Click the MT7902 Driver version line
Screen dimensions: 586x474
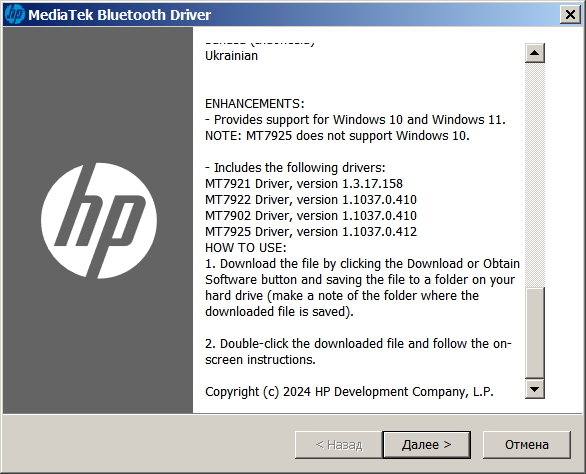(311, 216)
